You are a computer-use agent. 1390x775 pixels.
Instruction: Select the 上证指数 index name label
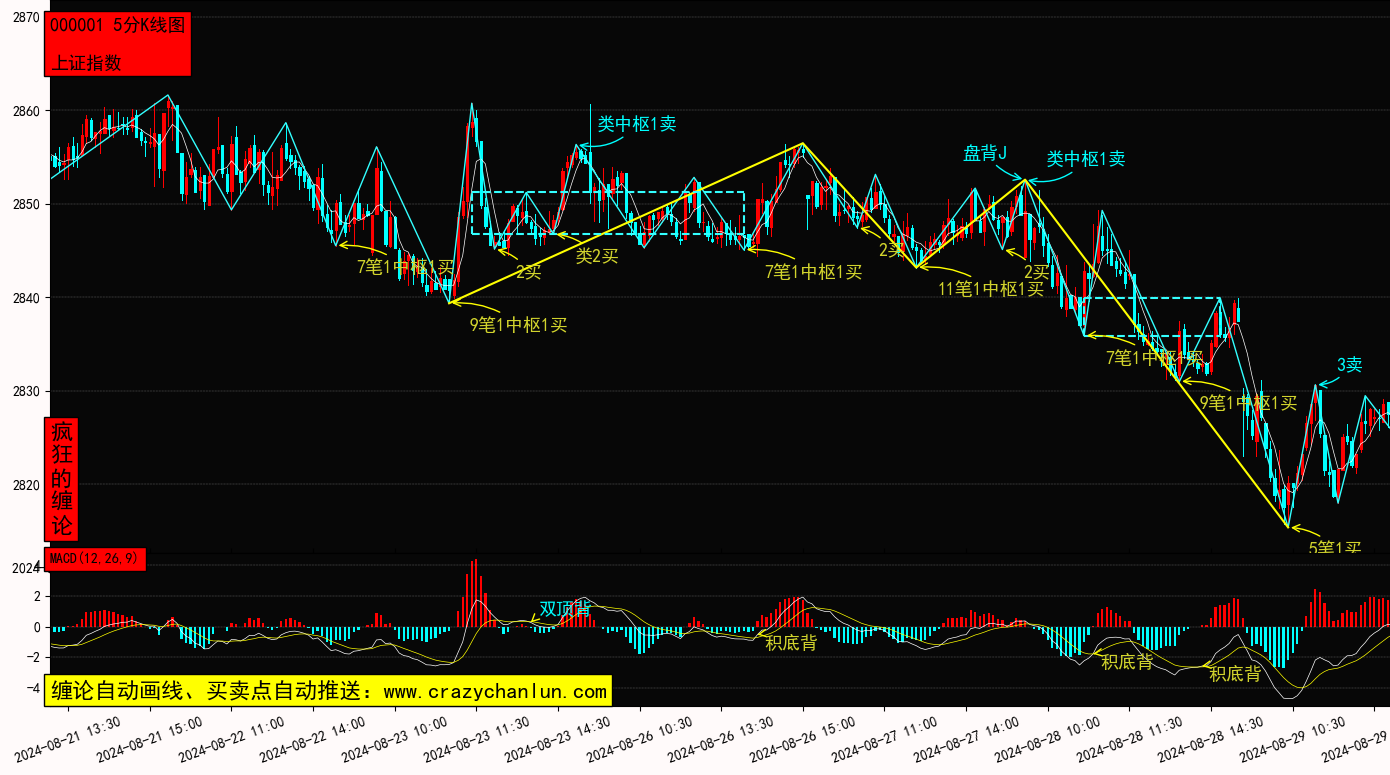(x=86, y=62)
